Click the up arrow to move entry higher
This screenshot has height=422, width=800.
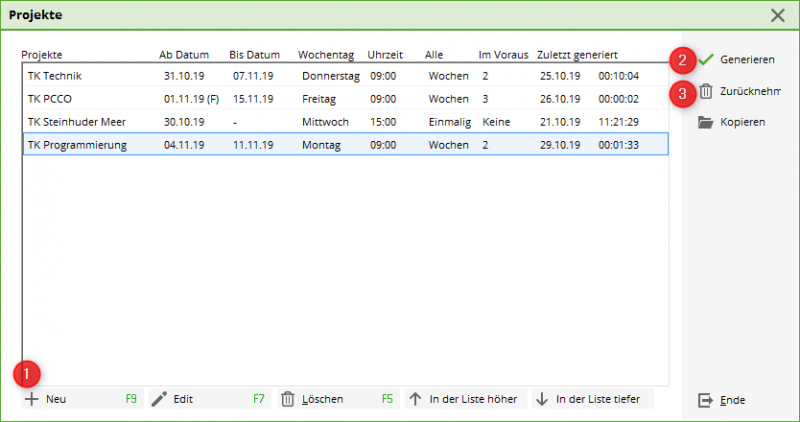click(x=415, y=399)
